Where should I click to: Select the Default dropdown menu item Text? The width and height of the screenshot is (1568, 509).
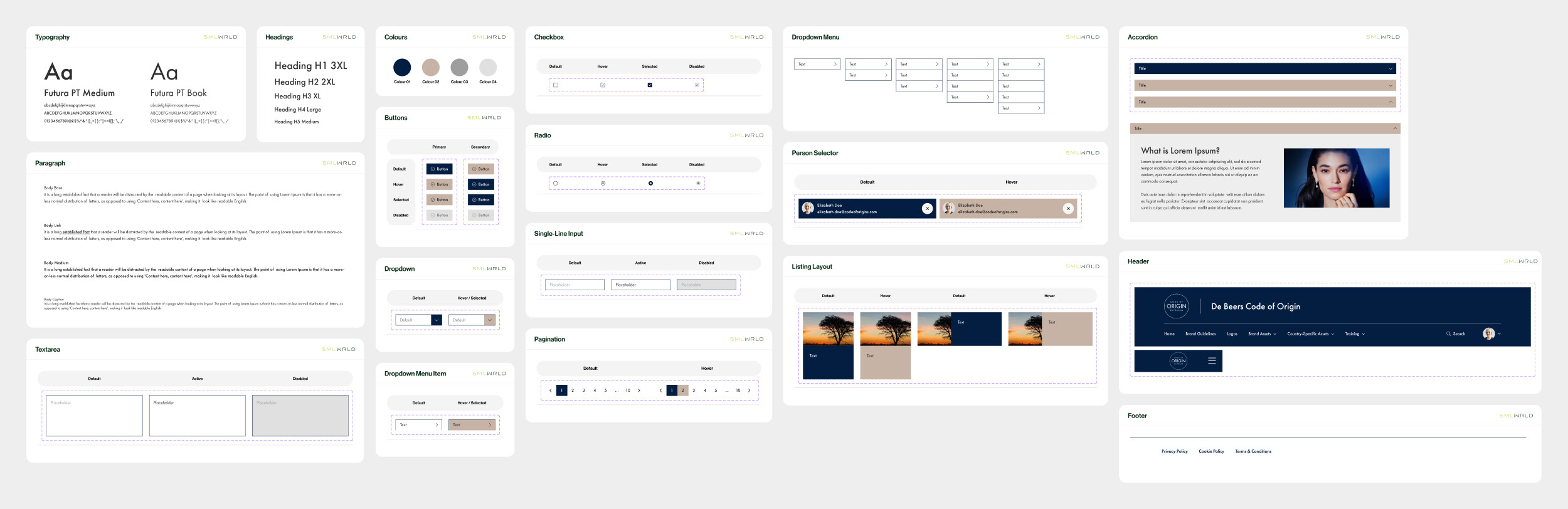(419, 425)
